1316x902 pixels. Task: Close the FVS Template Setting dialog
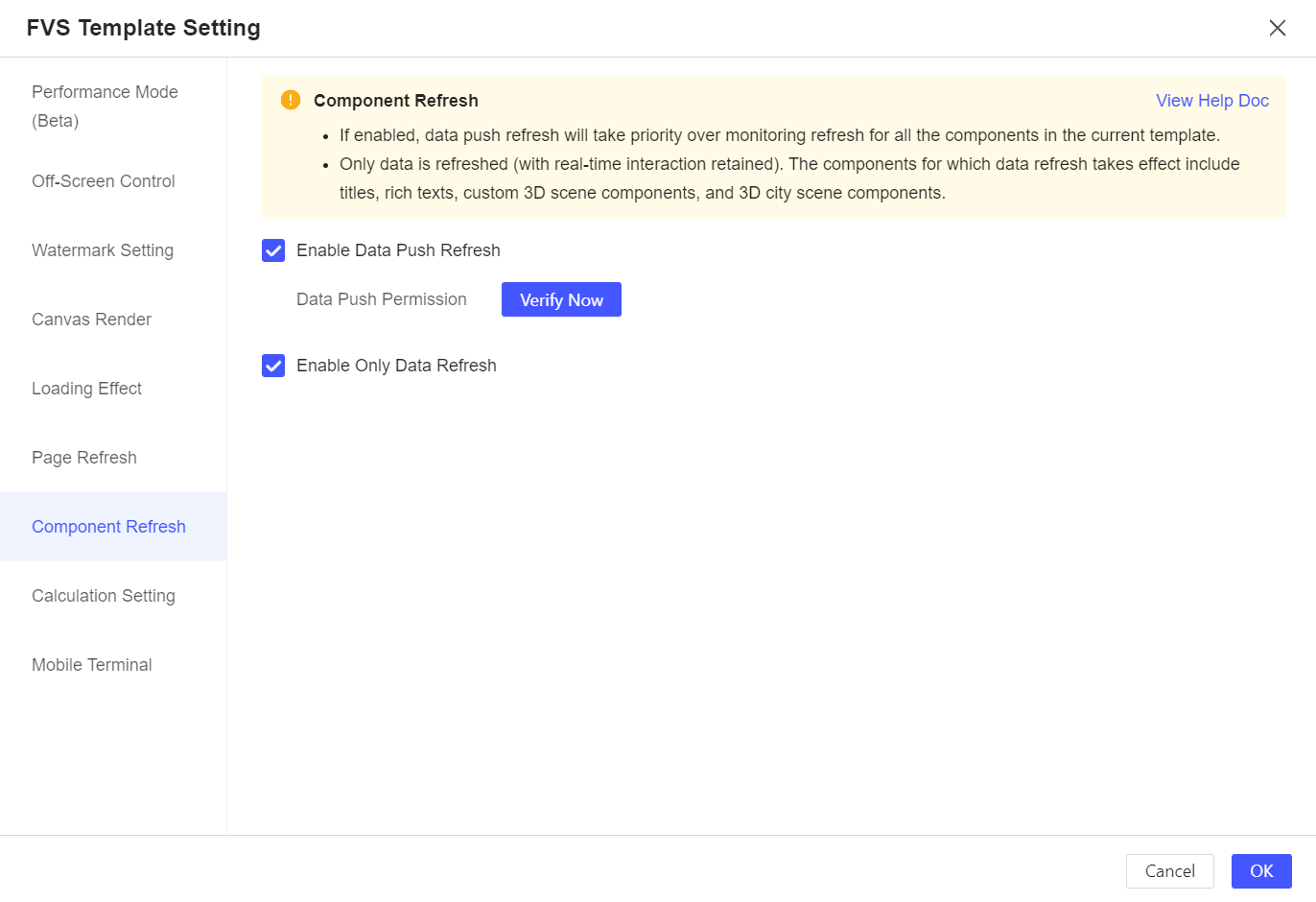1278,28
